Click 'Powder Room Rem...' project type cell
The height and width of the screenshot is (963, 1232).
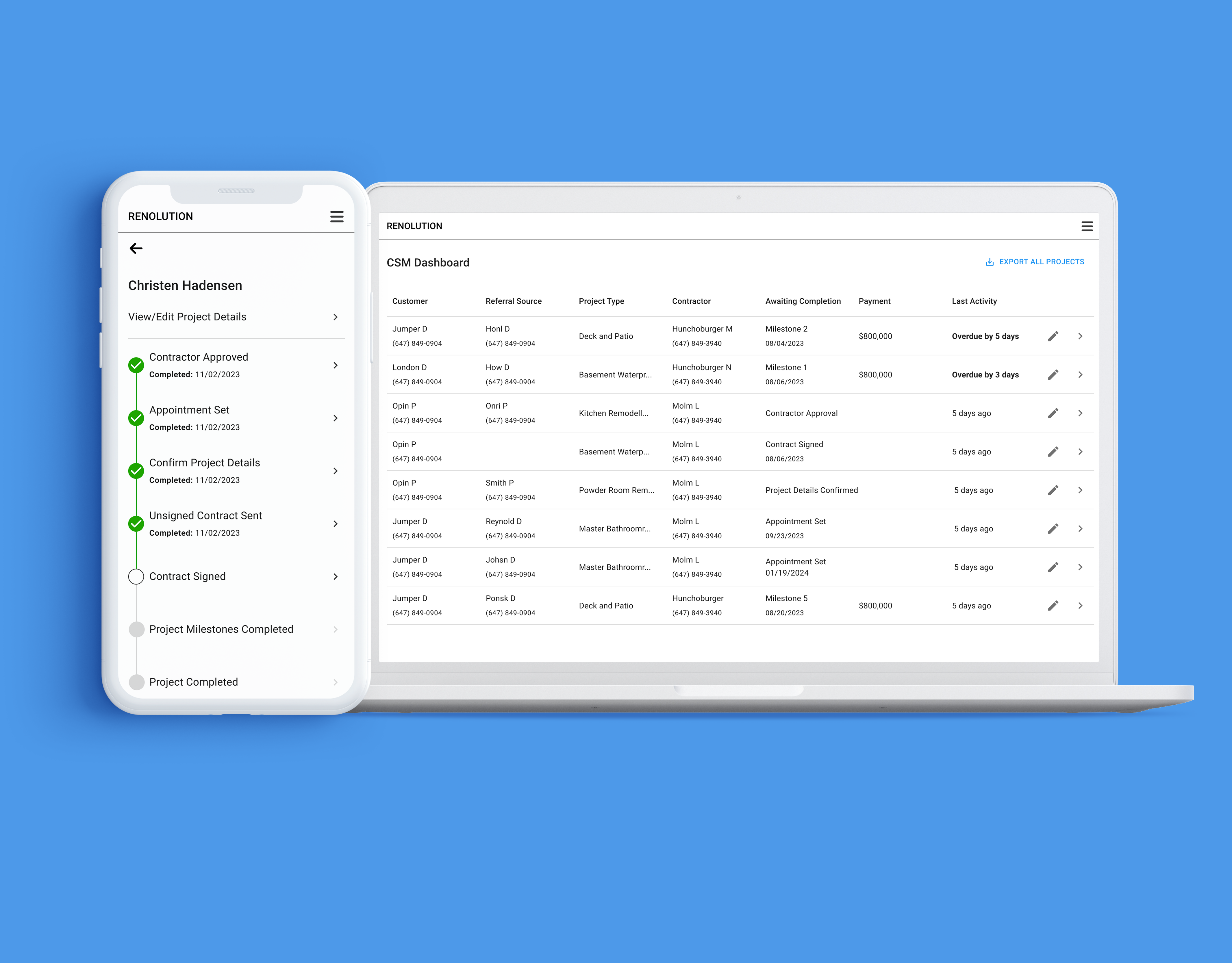point(616,491)
